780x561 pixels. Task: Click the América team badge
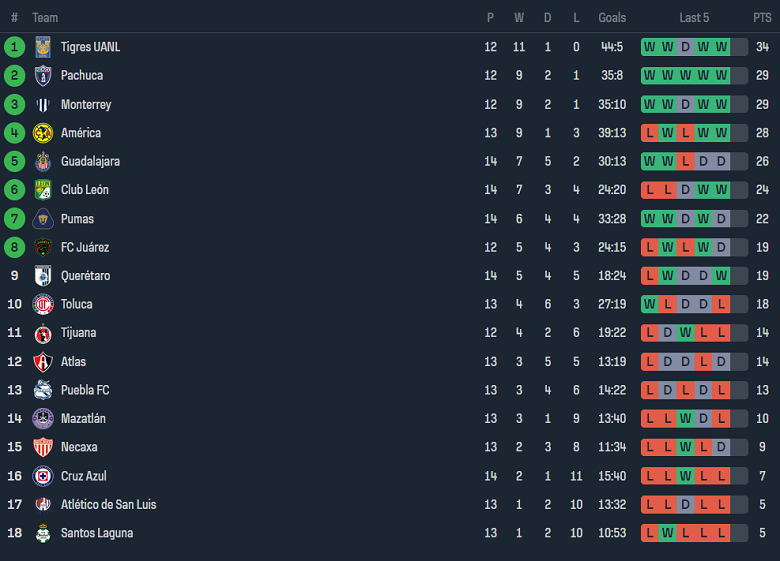click(x=43, y=133)
